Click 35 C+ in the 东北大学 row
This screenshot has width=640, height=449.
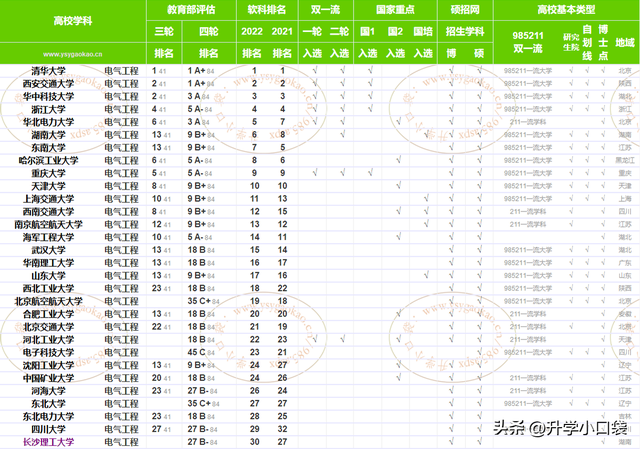[203, 404]
